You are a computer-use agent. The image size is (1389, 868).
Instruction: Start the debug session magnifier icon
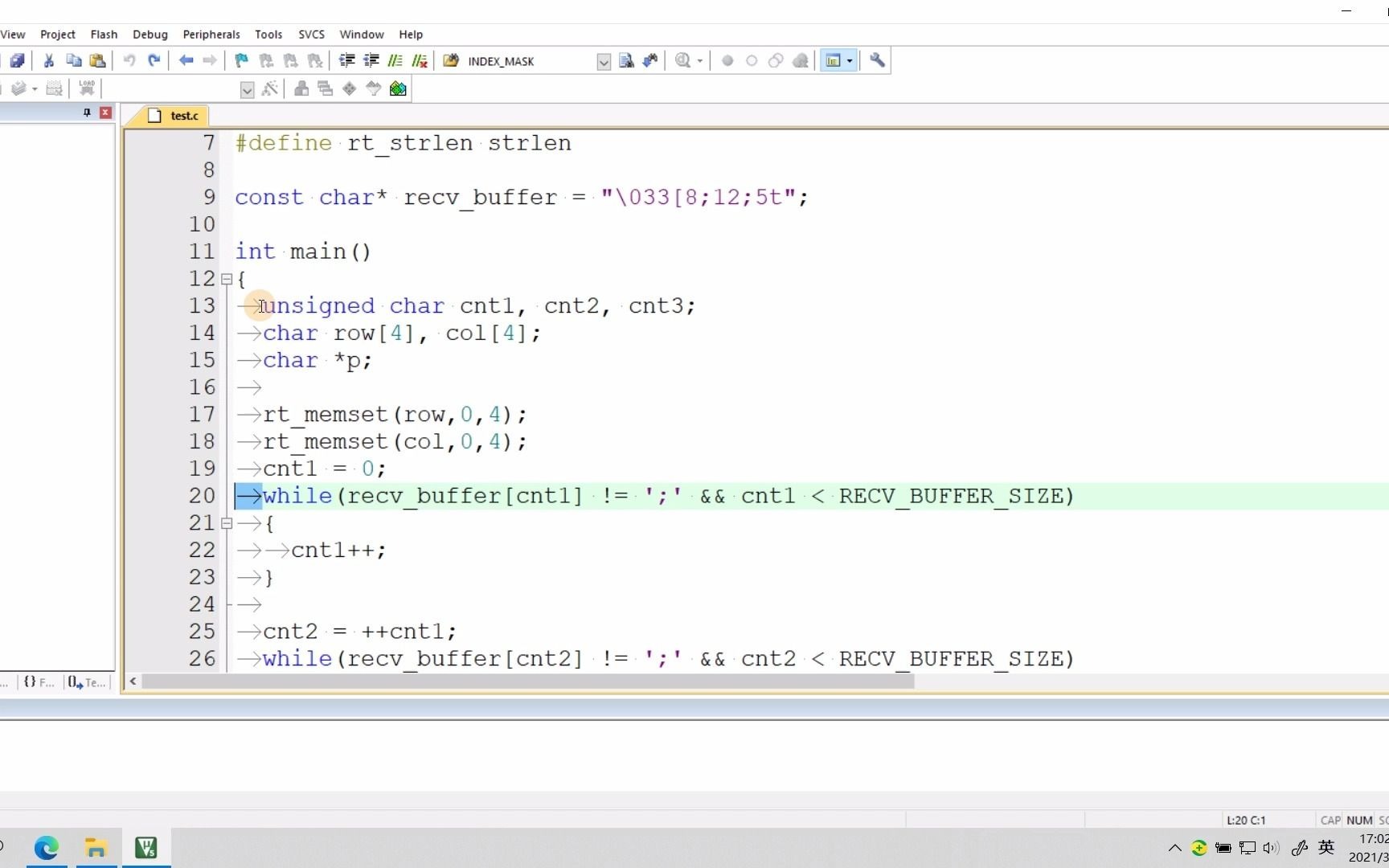(x=682, y=60)
